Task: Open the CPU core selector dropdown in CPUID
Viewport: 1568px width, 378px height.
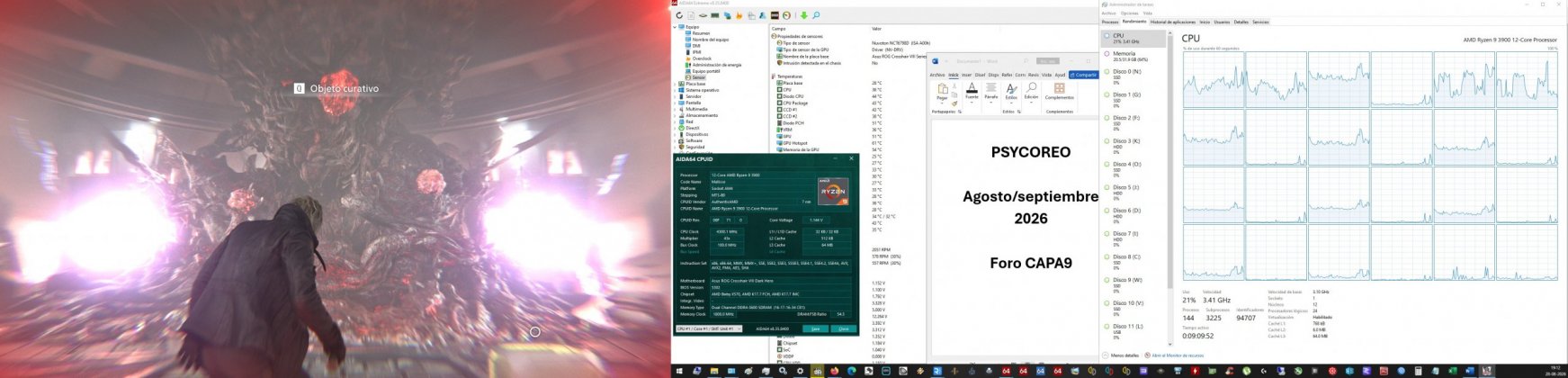Action: coord(709,328)
